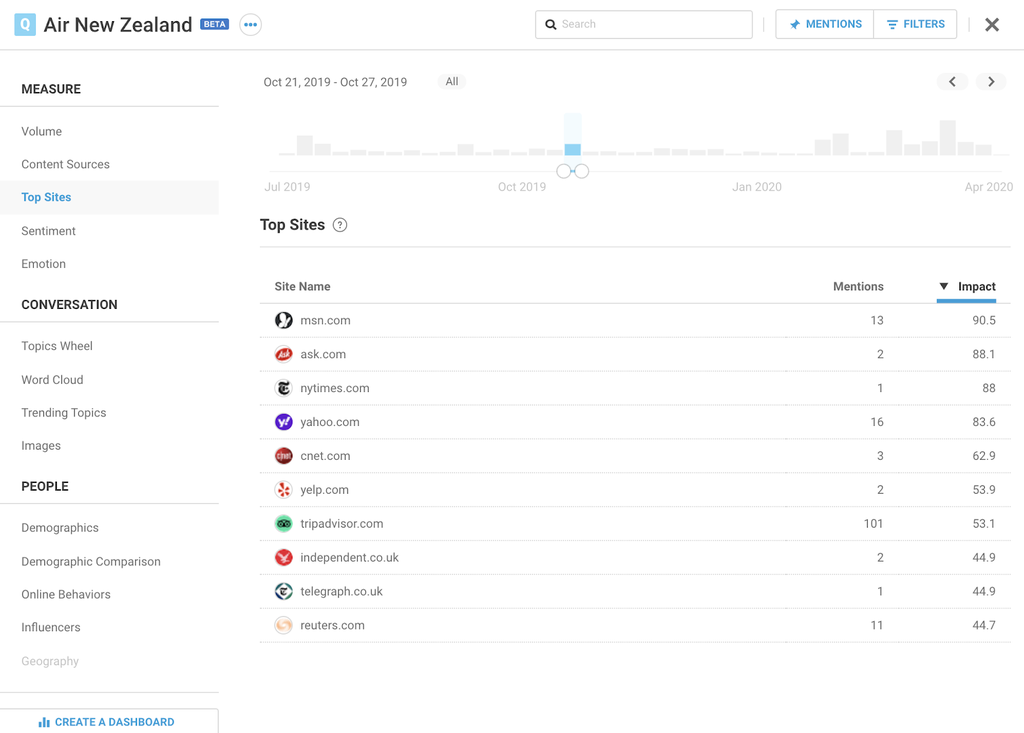The height and width of the screenshot is (733, 1024).
Task: Open the Word Cloud view
Action: pos(52,380)
